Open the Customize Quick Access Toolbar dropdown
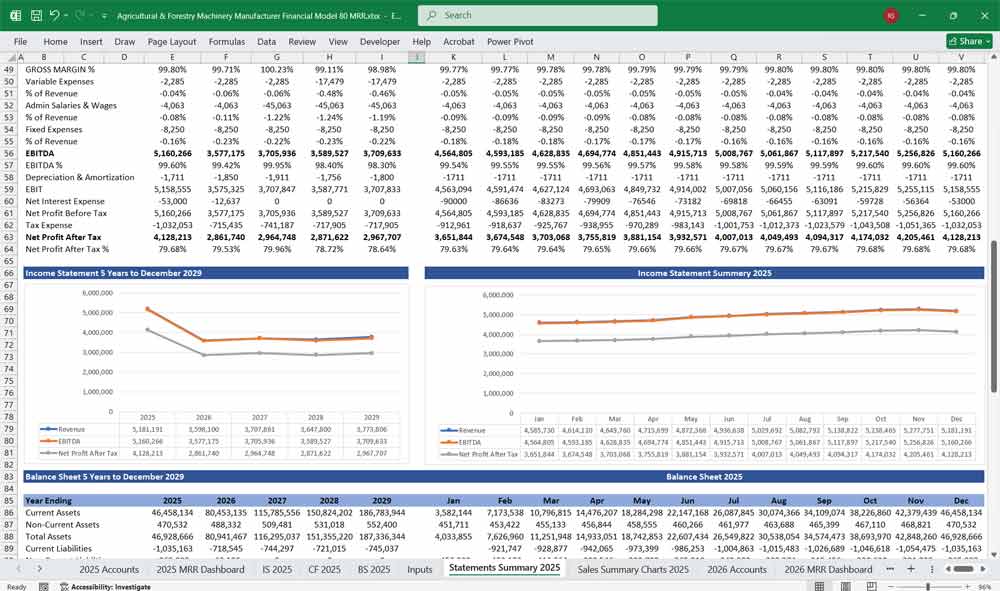1000x591 pixels. [102, 15]
